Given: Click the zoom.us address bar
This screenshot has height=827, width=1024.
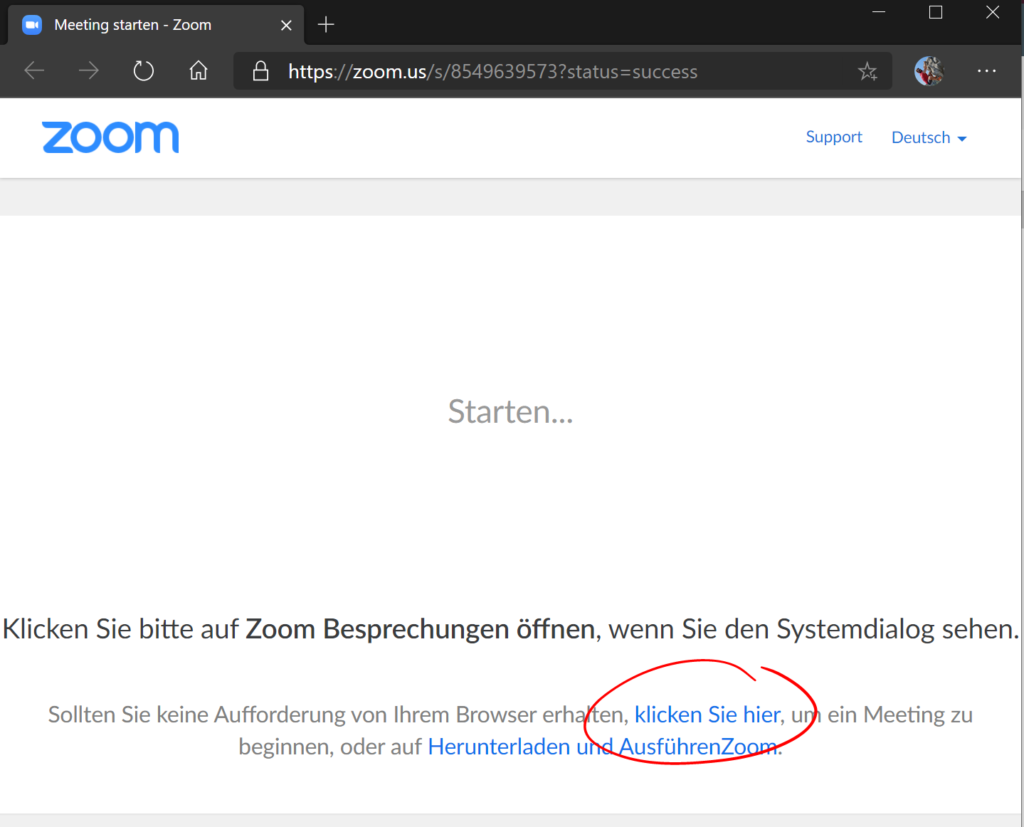Looking at the screenshot, I should point(562,71).
